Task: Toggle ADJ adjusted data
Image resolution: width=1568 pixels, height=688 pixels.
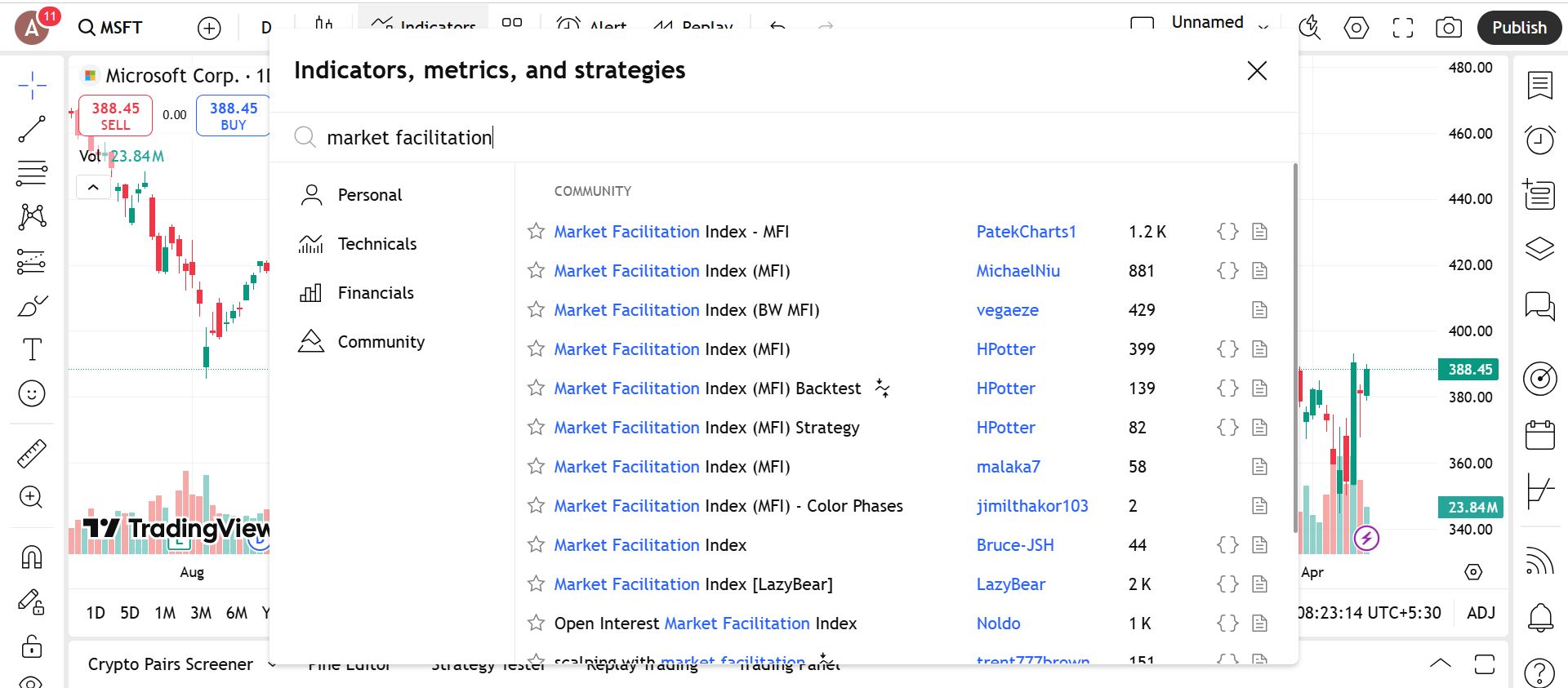Action: coord(1481,613)
